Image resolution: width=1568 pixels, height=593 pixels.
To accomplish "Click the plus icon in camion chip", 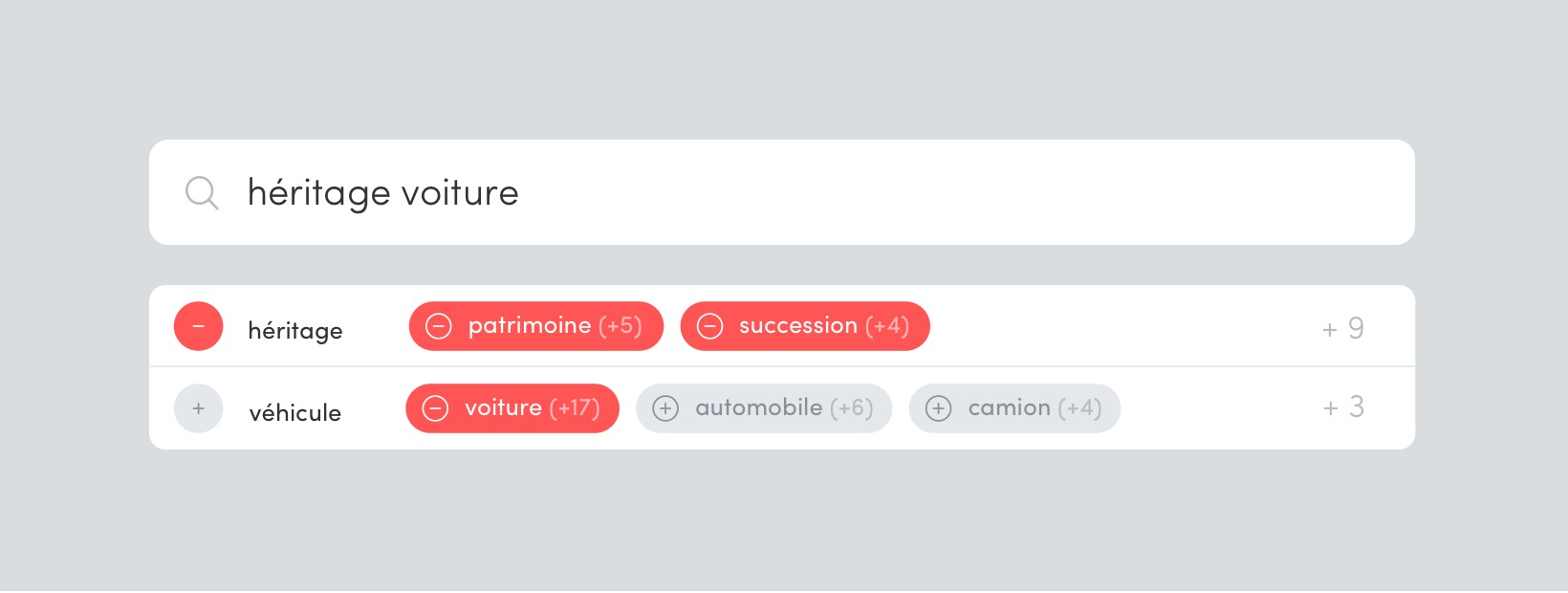I will click(939, 408).
